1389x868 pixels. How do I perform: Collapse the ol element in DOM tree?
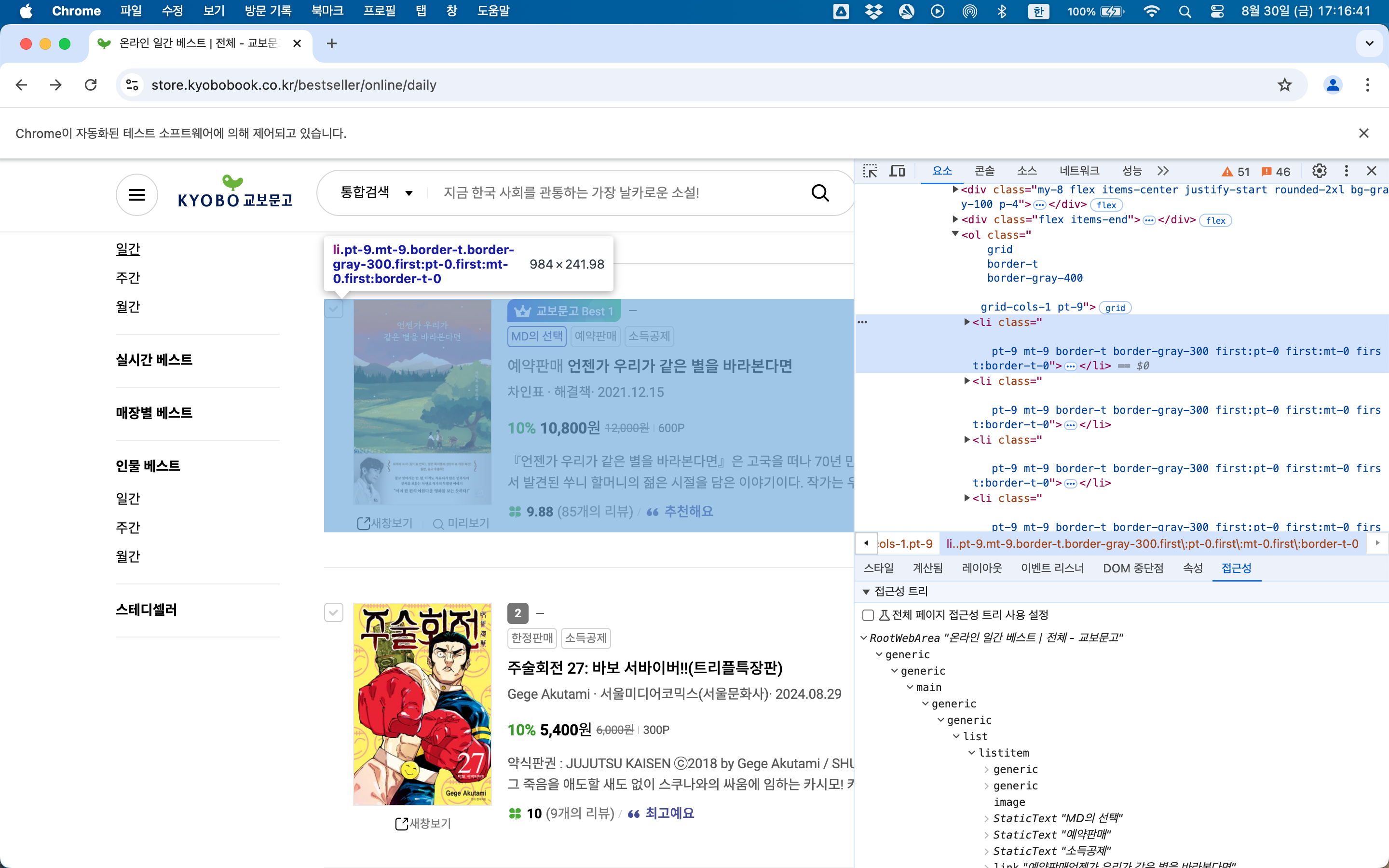pos(955,234)
